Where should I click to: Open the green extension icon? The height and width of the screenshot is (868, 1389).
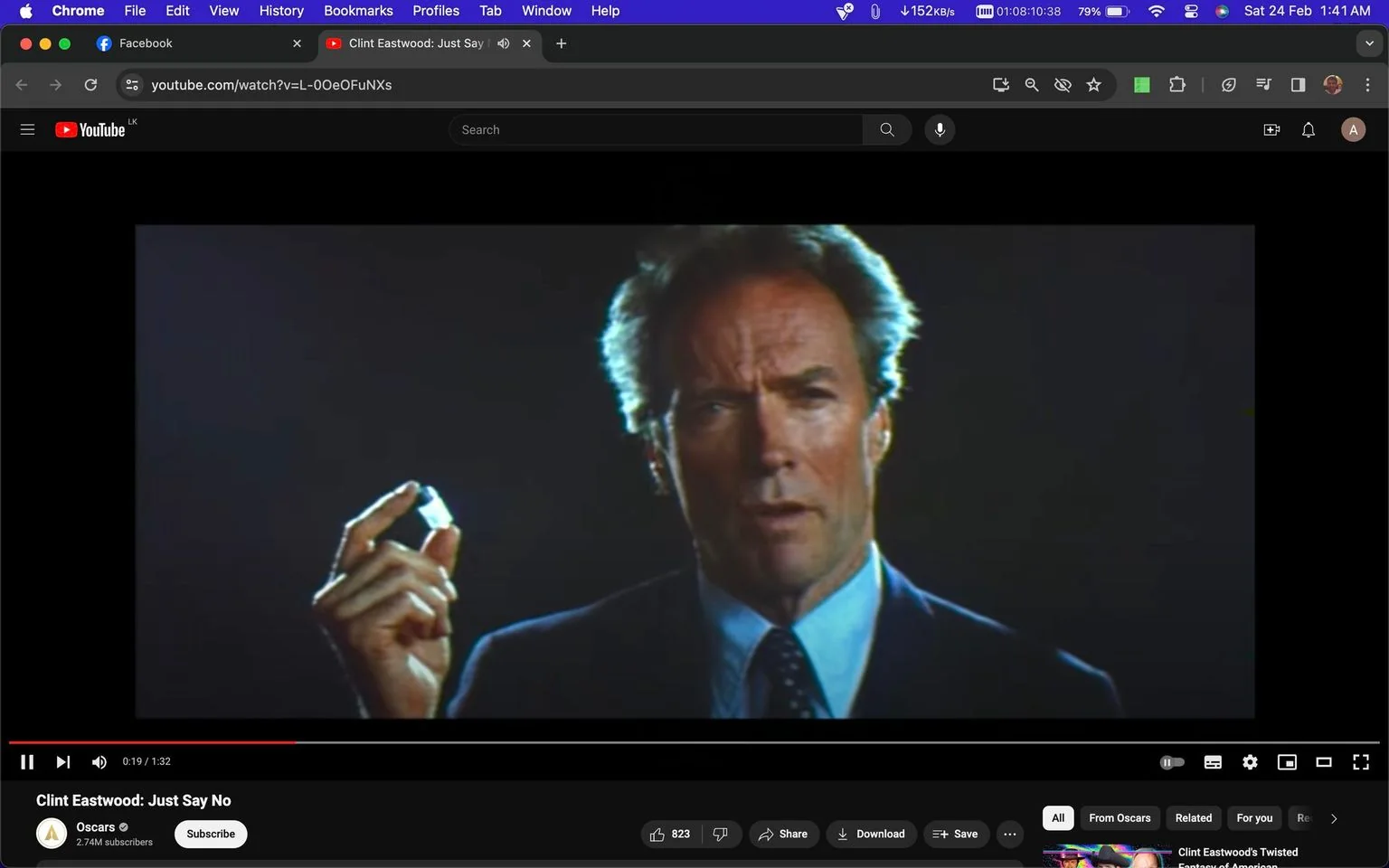(1142, 85)
